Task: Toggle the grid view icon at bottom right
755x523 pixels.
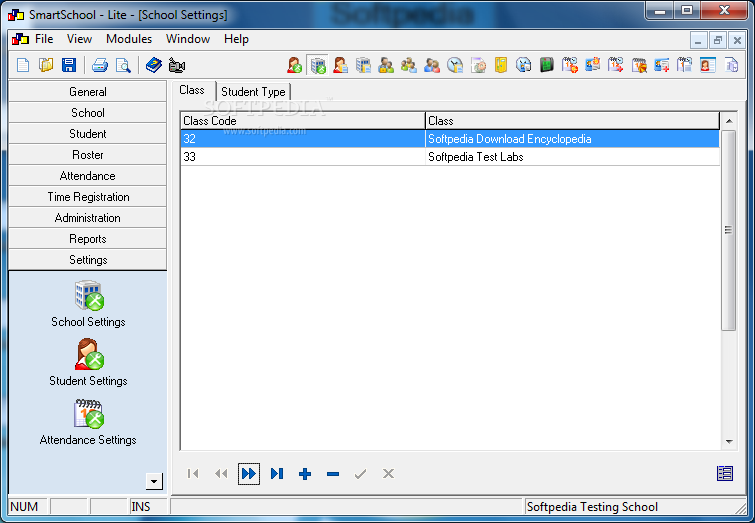Action: 725,473
